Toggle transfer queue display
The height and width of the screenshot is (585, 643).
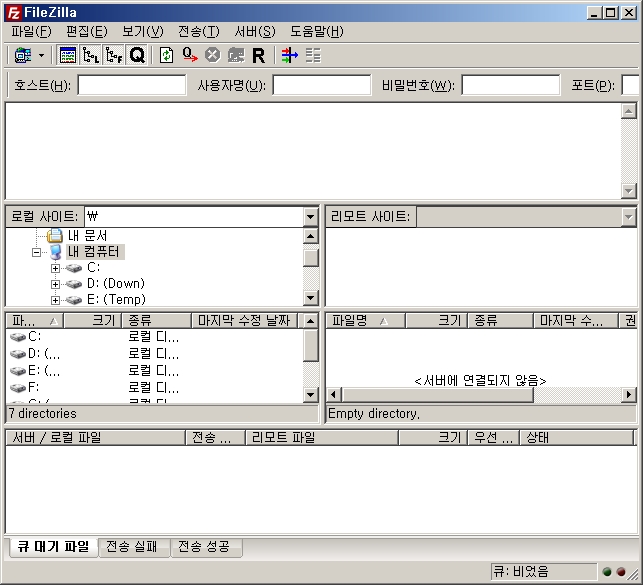pos(137,55)
